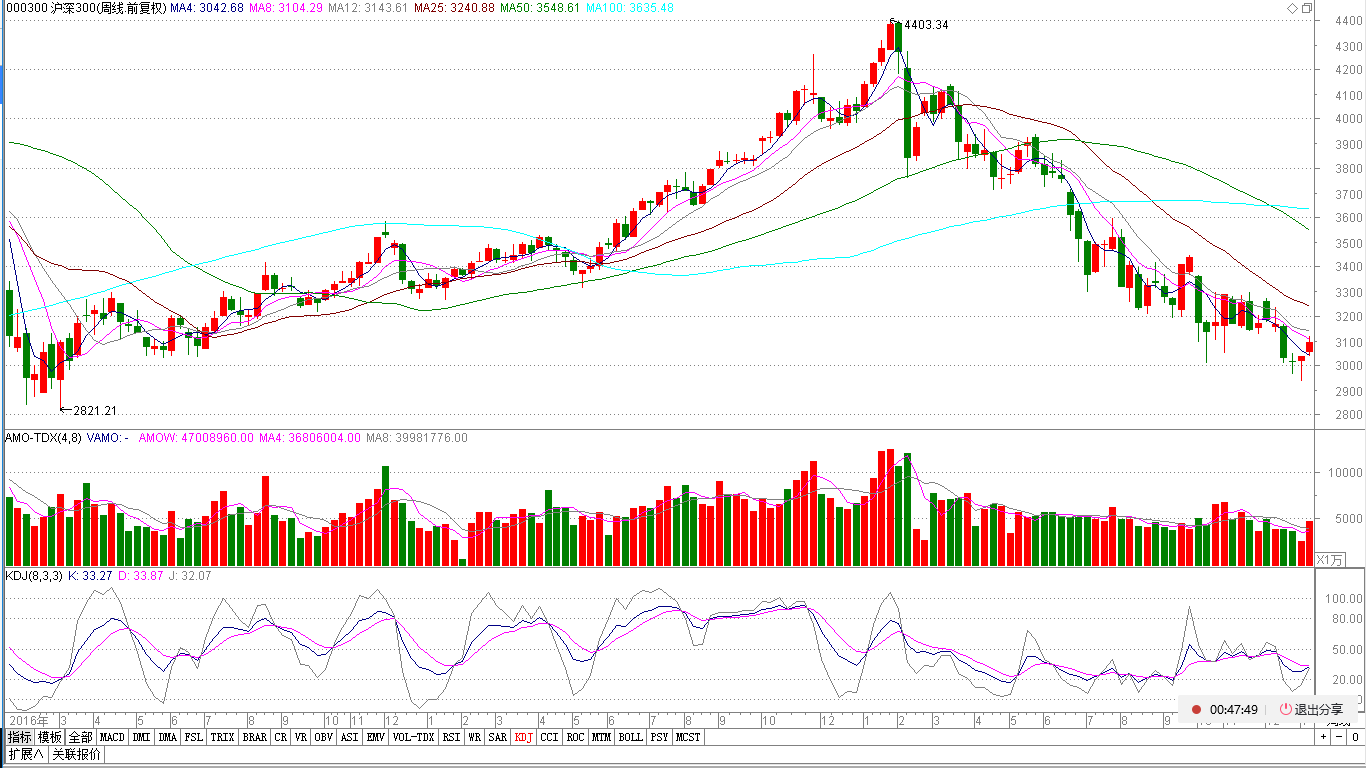
Task: Open the 模板 templates tab
Action: pyautogui.click(x=50, y=737)
